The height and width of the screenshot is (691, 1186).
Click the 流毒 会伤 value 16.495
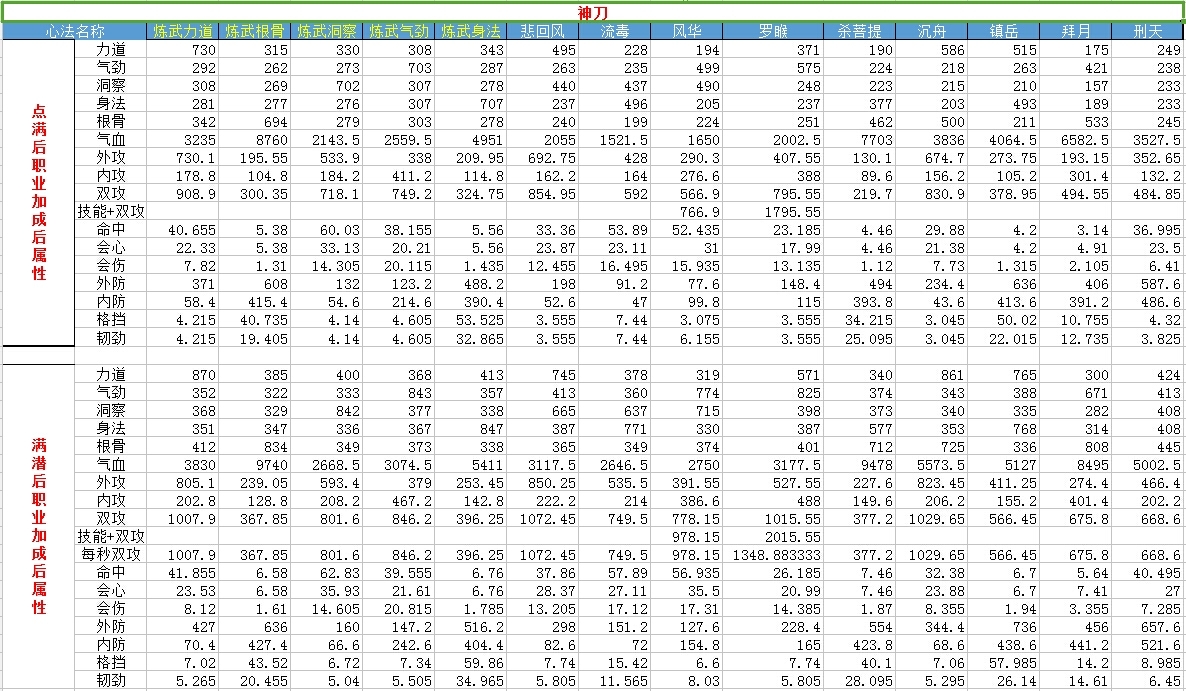(x=614, y=266)
